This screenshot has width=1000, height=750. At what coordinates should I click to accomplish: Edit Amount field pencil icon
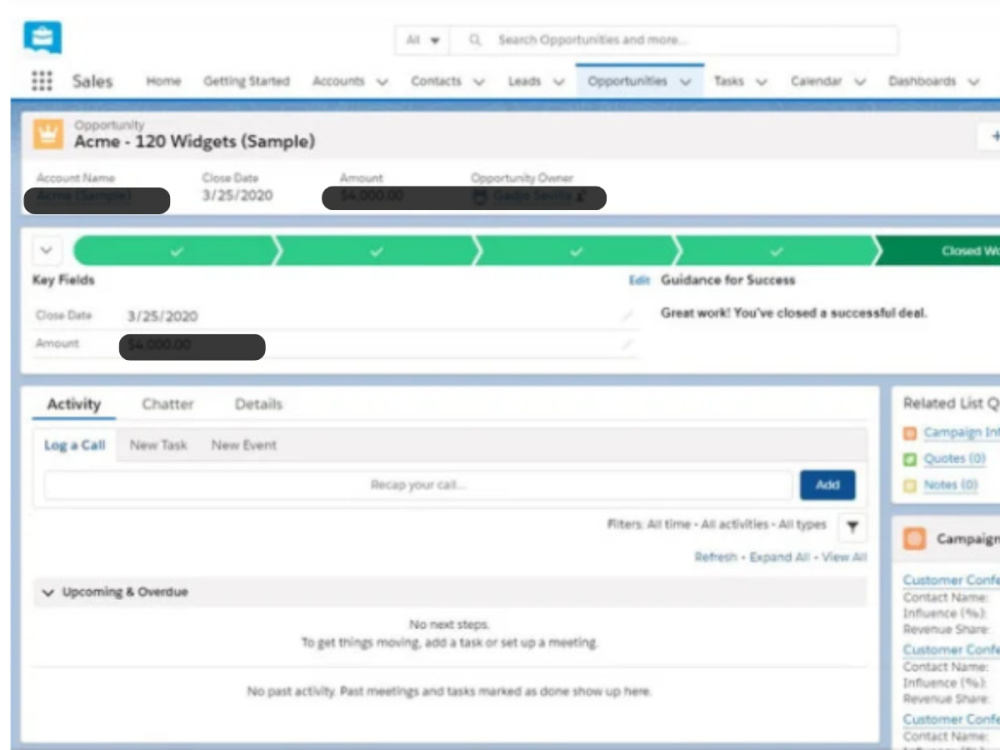pyautogui.click(x=628, y=344)
